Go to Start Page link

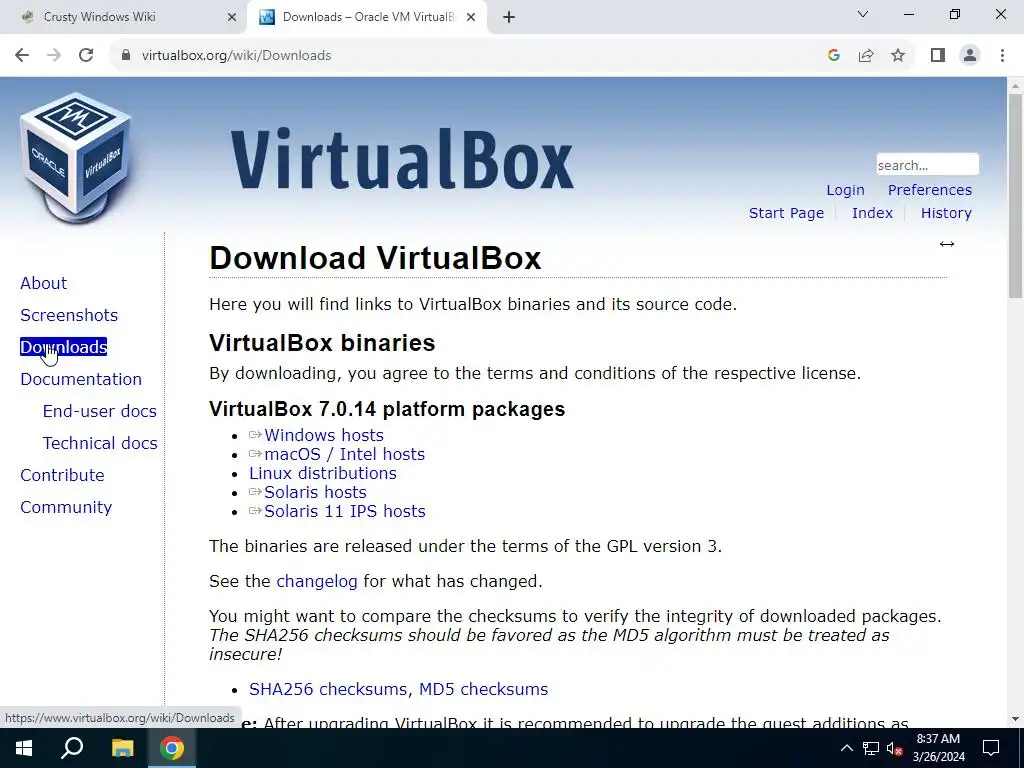tap(786, 213)
